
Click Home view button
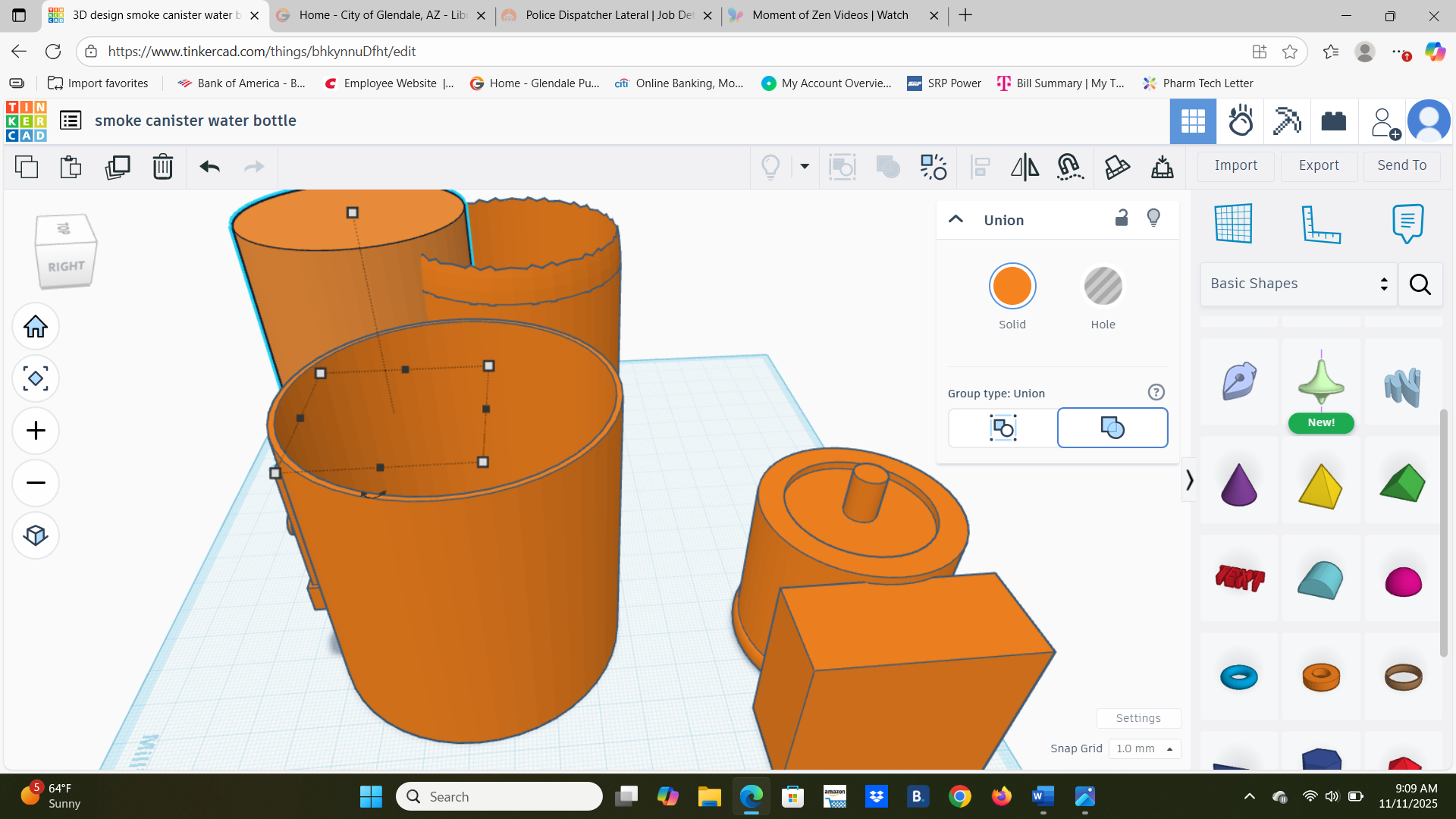coord(36,327)
